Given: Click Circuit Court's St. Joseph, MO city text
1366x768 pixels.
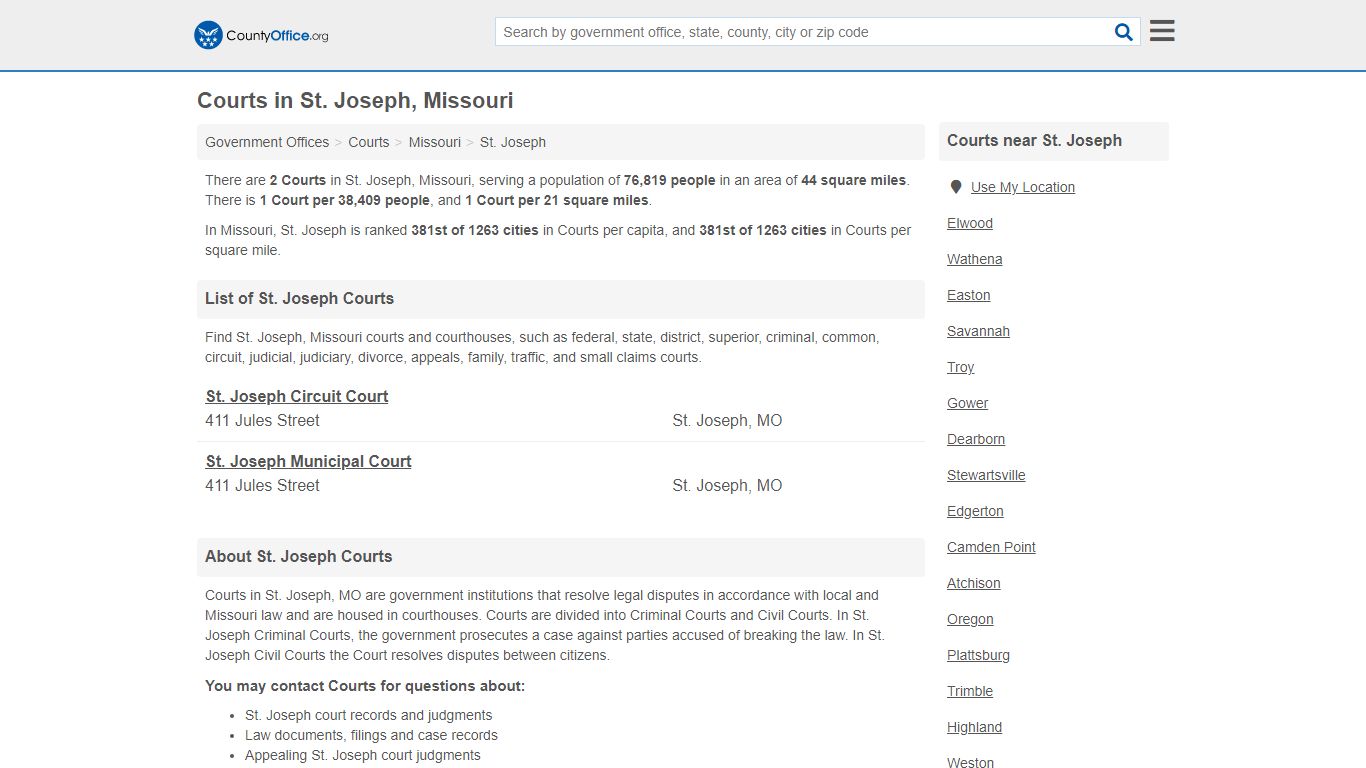Looking at the screenshot, I should click(x=727, y=420).
